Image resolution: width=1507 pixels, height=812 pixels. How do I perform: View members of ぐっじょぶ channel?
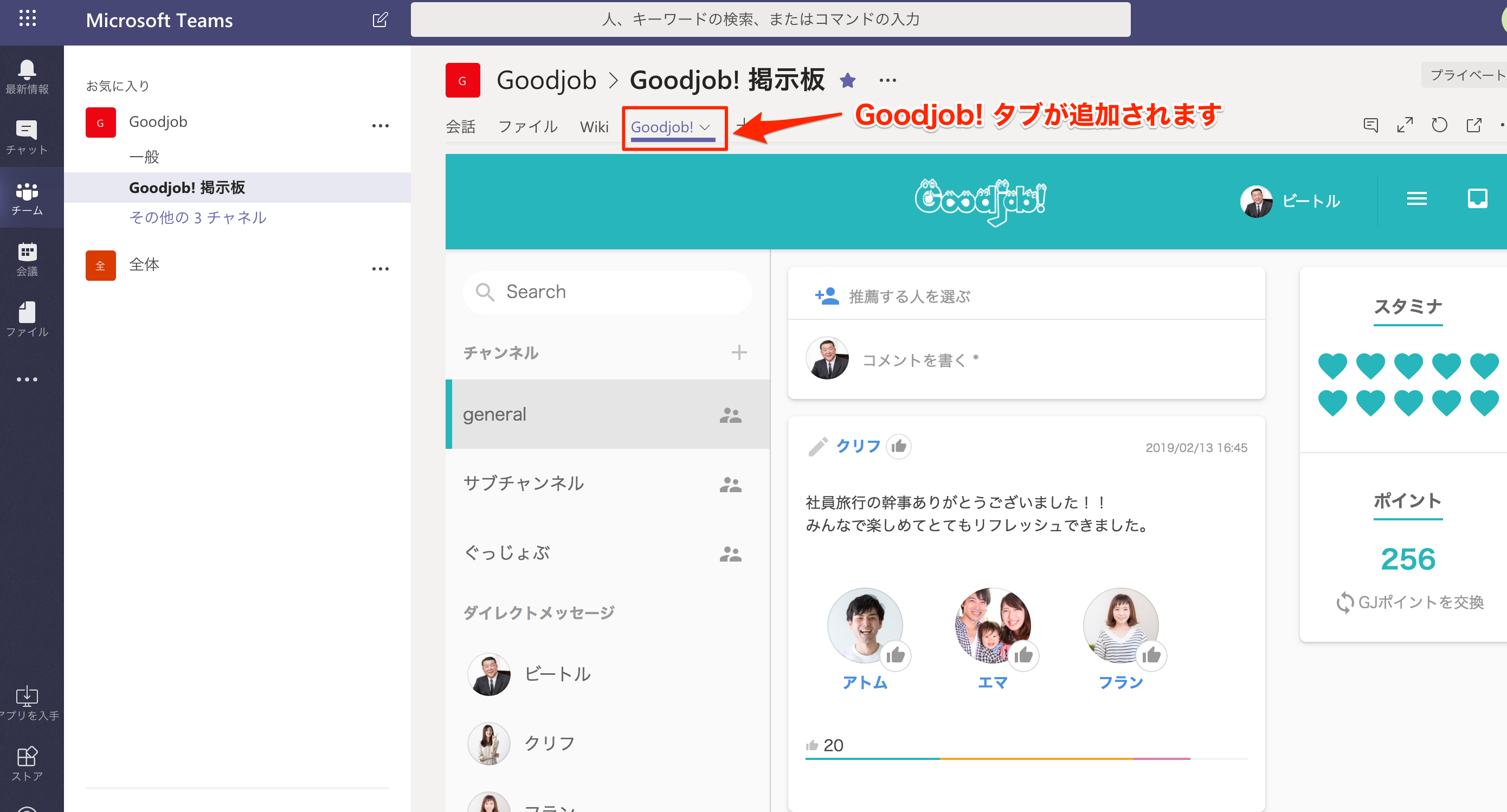coord(730,553)
